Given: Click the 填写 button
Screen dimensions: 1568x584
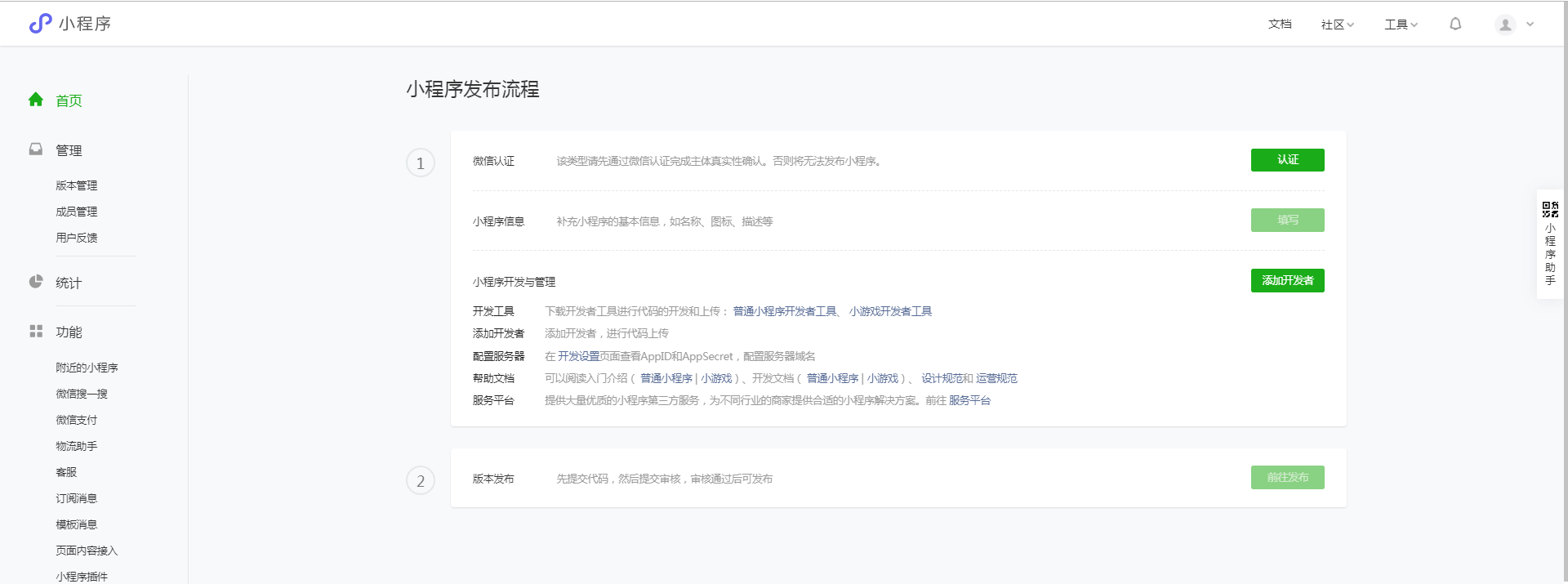Looking at the screenshot, I should coord(1287,221).
